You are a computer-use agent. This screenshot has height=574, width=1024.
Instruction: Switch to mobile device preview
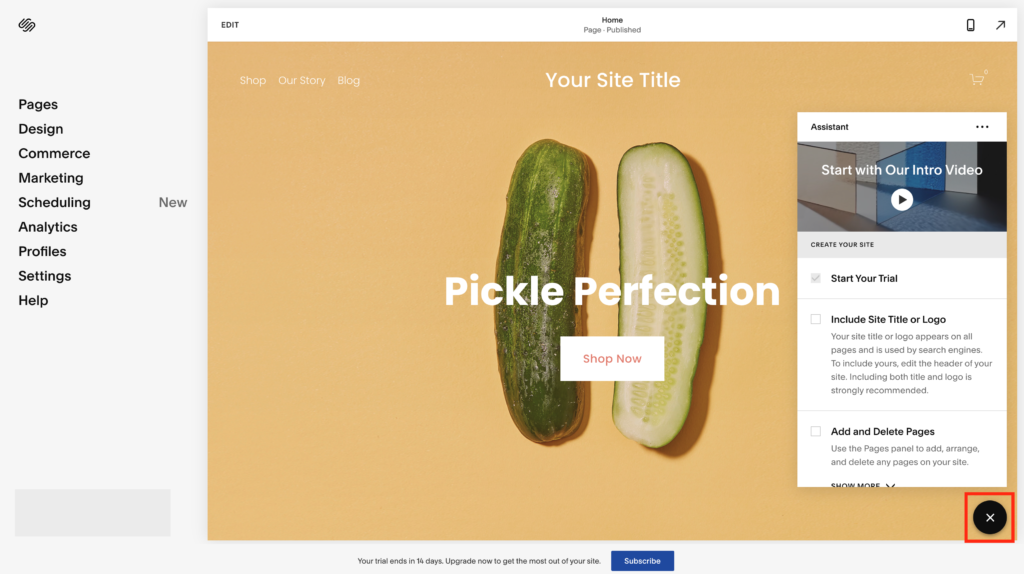[970, 25]
